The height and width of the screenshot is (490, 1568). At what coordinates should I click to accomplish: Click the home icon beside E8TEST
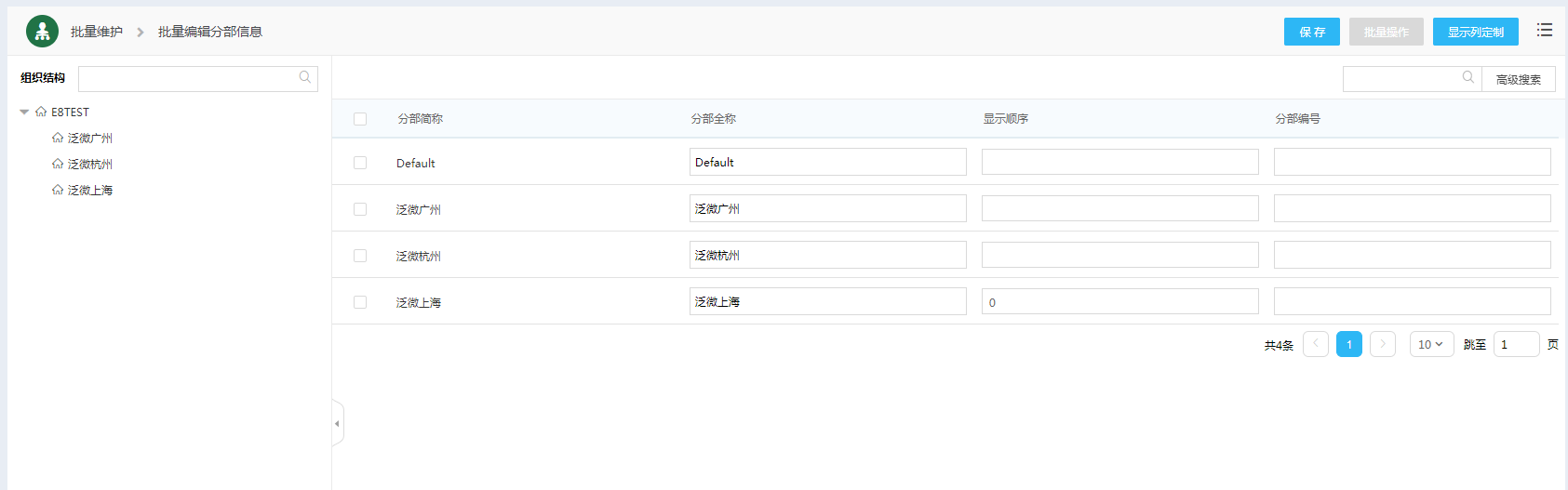click(41, 112)
